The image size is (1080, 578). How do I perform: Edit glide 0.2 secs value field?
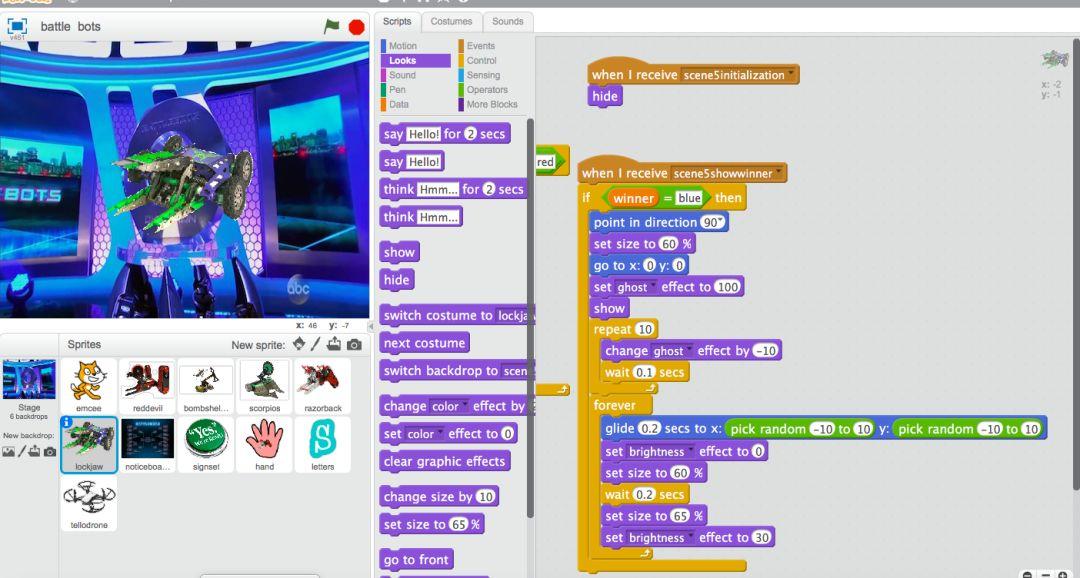[x=649, y=429]
